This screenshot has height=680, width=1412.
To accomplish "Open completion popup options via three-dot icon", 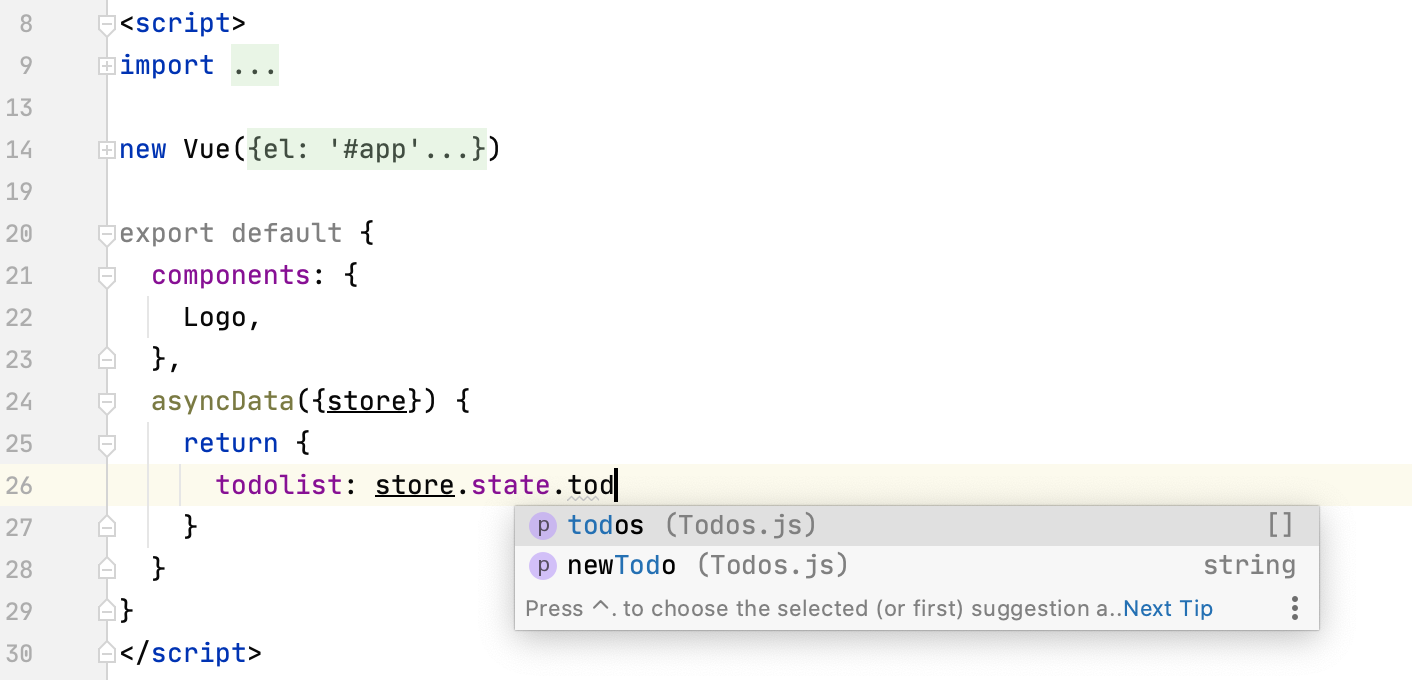I will 1295,607.
